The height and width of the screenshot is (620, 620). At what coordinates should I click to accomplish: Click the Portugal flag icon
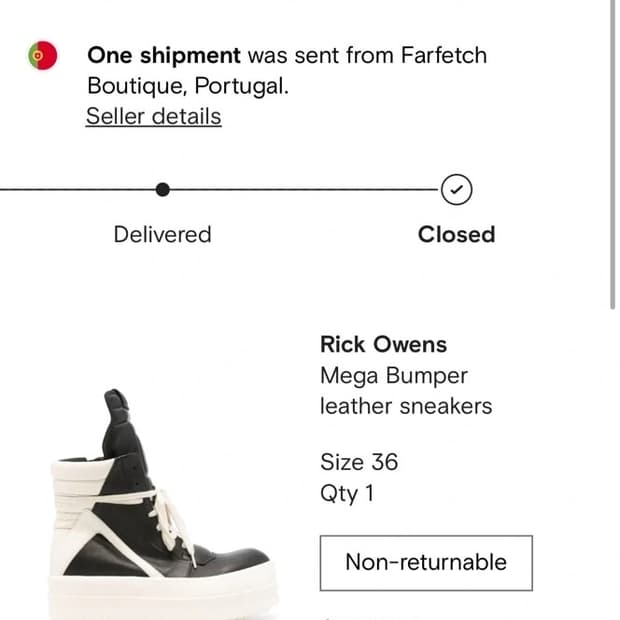43,55
